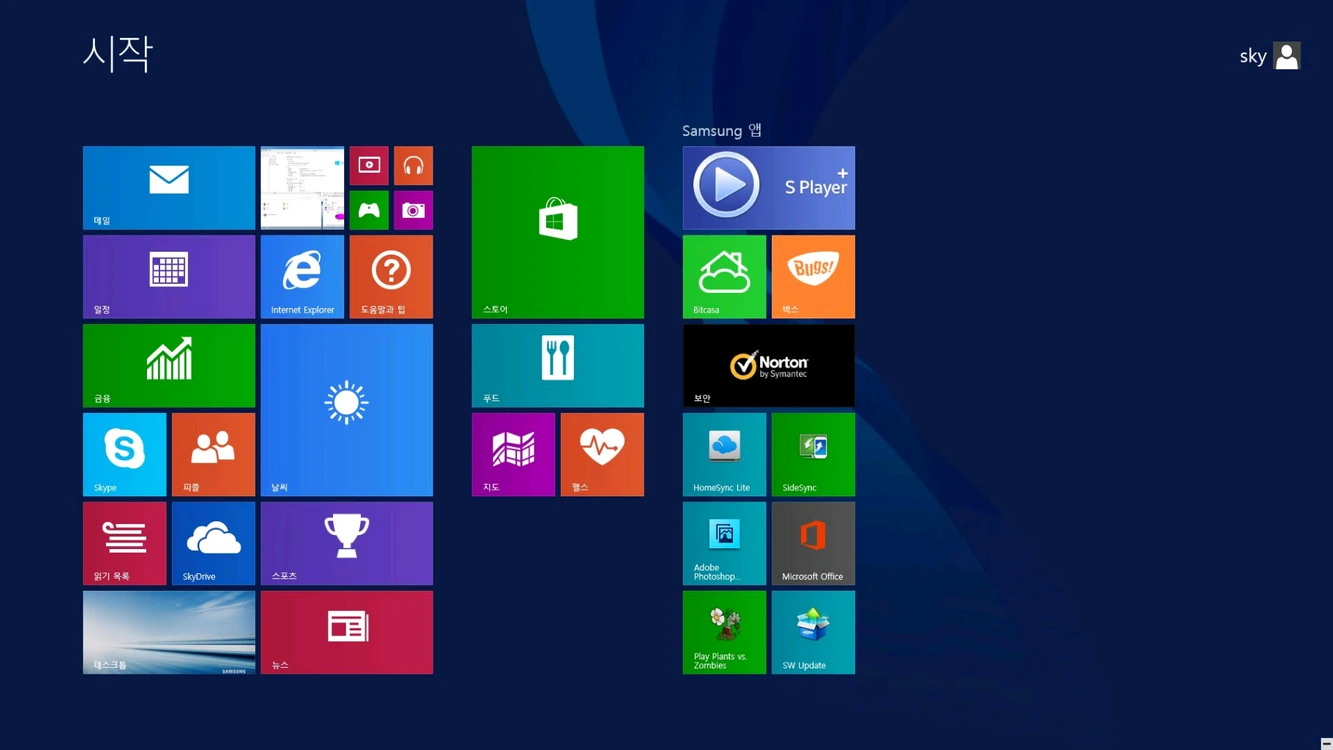Open the 푸드 (Food) tile

(558, 366)
